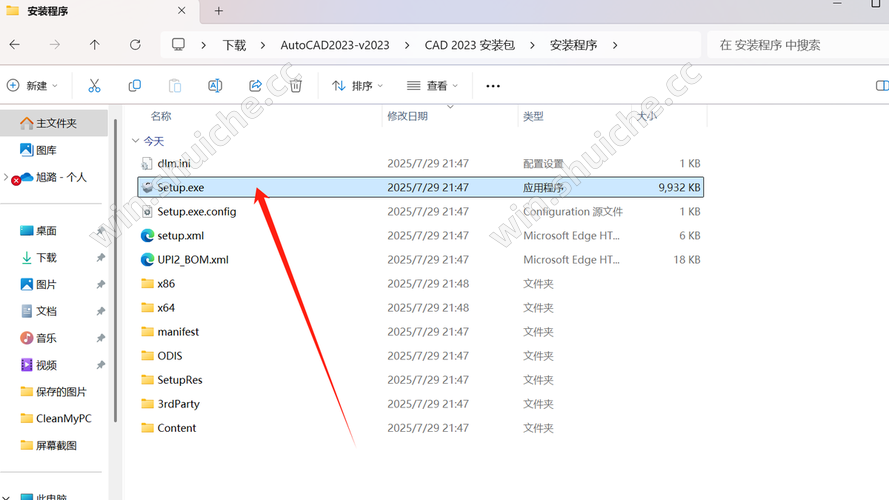Click the Rename icon in toolbar

coord(215,86)
